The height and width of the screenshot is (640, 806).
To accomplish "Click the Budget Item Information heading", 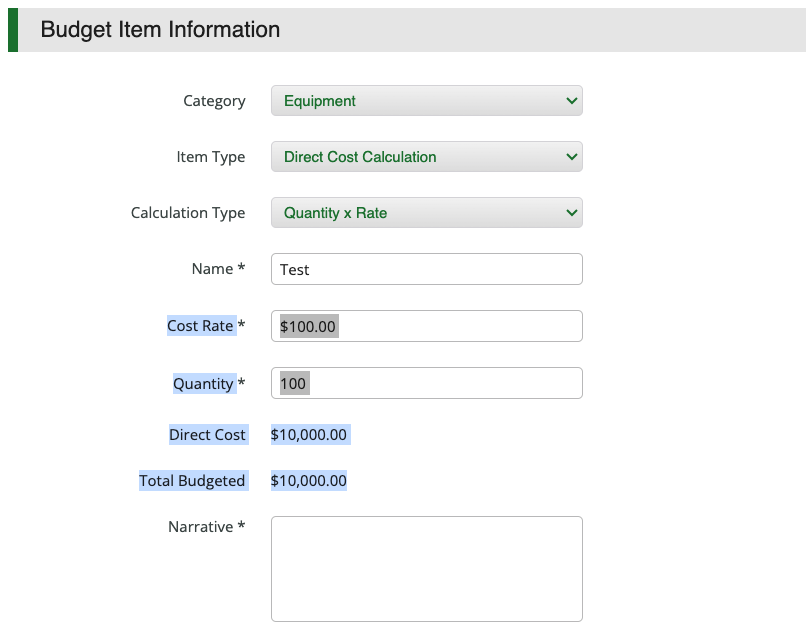I will click(160, 30).
